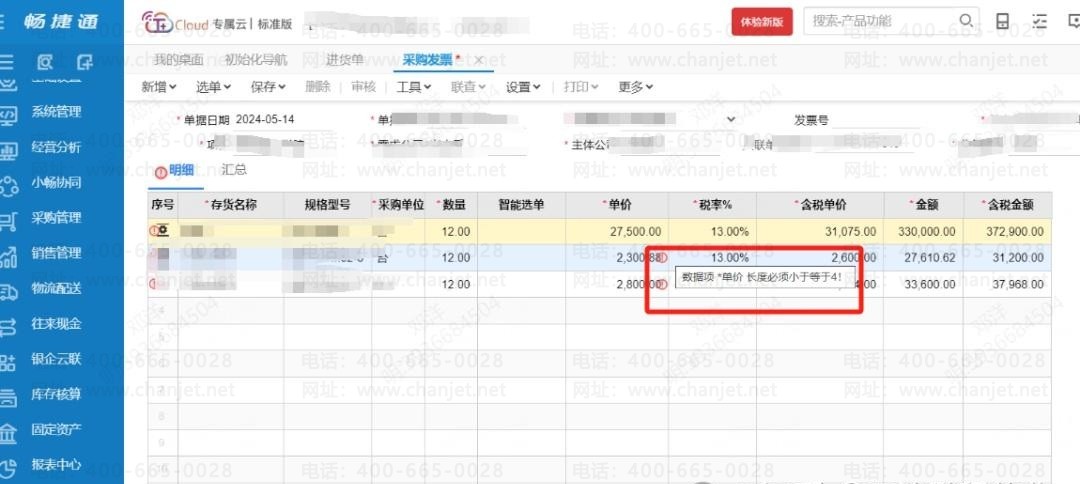Open 采购管理 in the sidebar
This screenshot has width=1081, height=484.
click(x=56, y=218)
